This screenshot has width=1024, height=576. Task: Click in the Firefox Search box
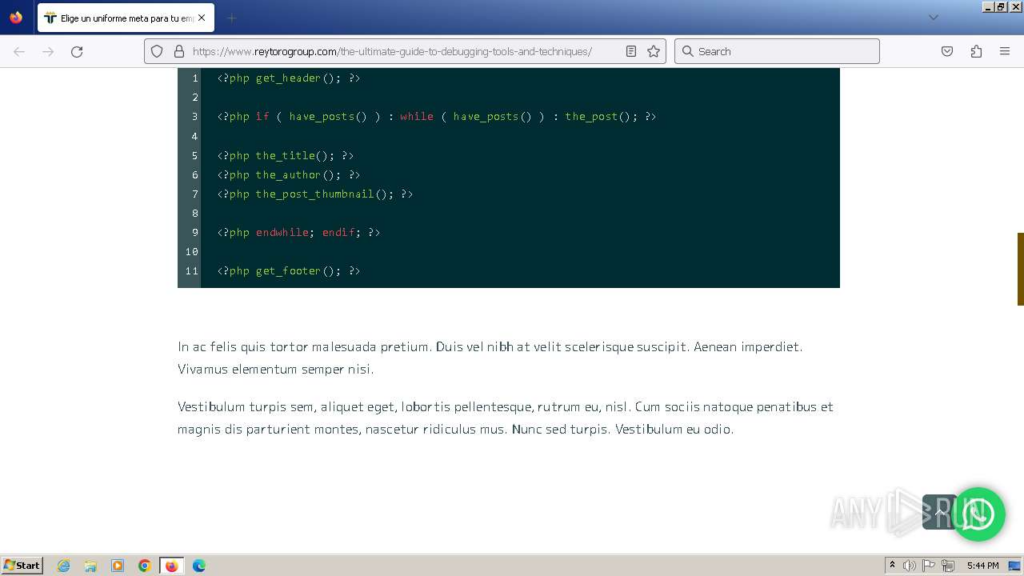click(780, 52)
